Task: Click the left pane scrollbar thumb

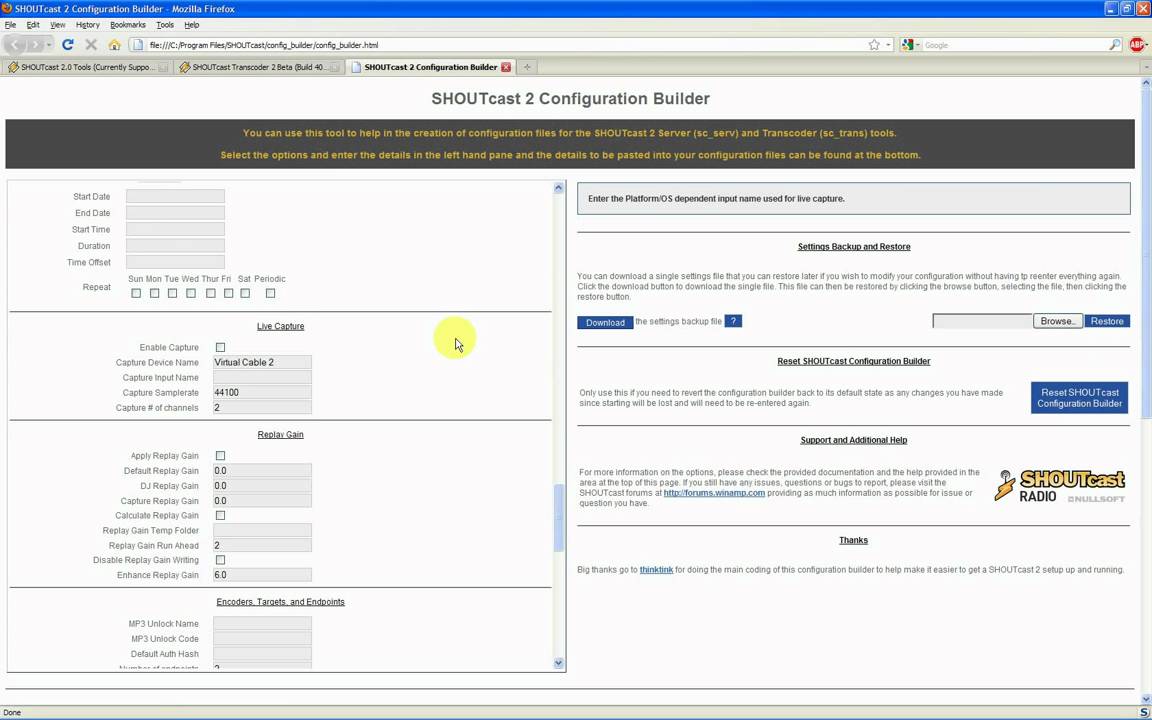Action: pyautogui.click(x=558, y=518)
